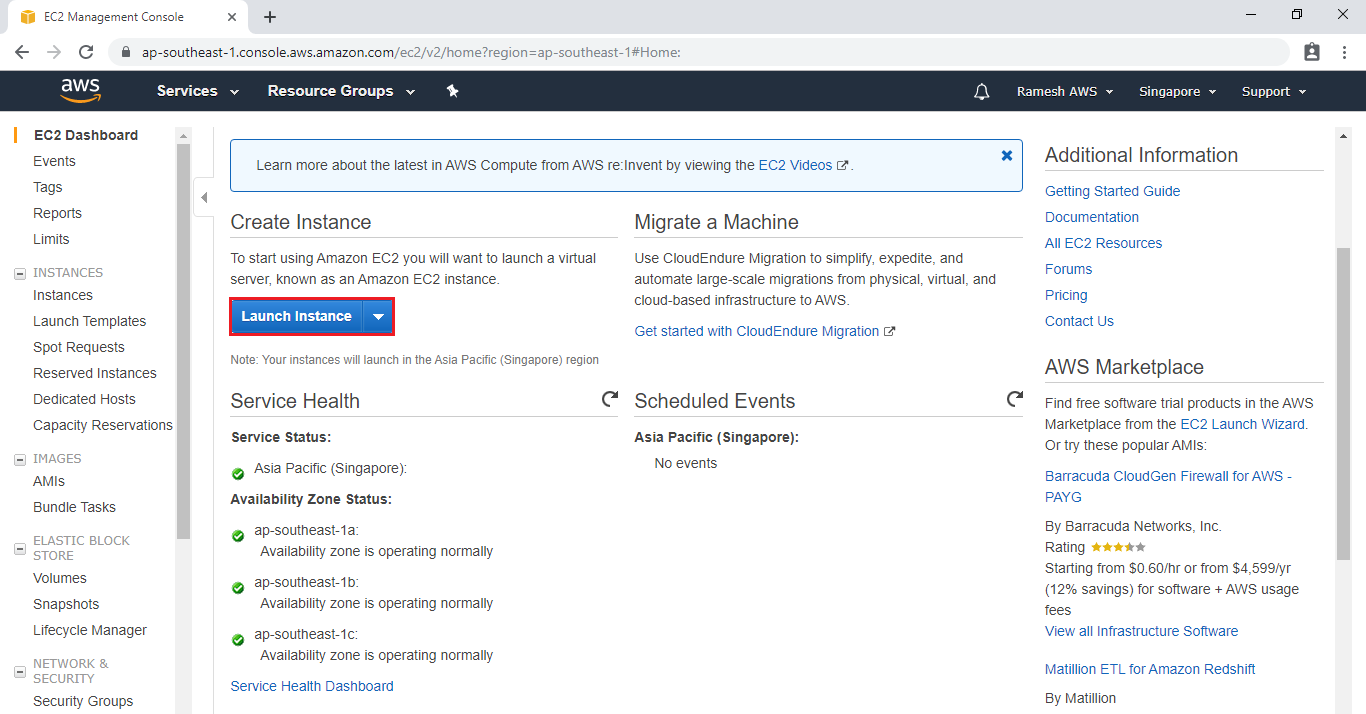Refresh the Service Health panel

pyautogui.click(x=610, y=400)
